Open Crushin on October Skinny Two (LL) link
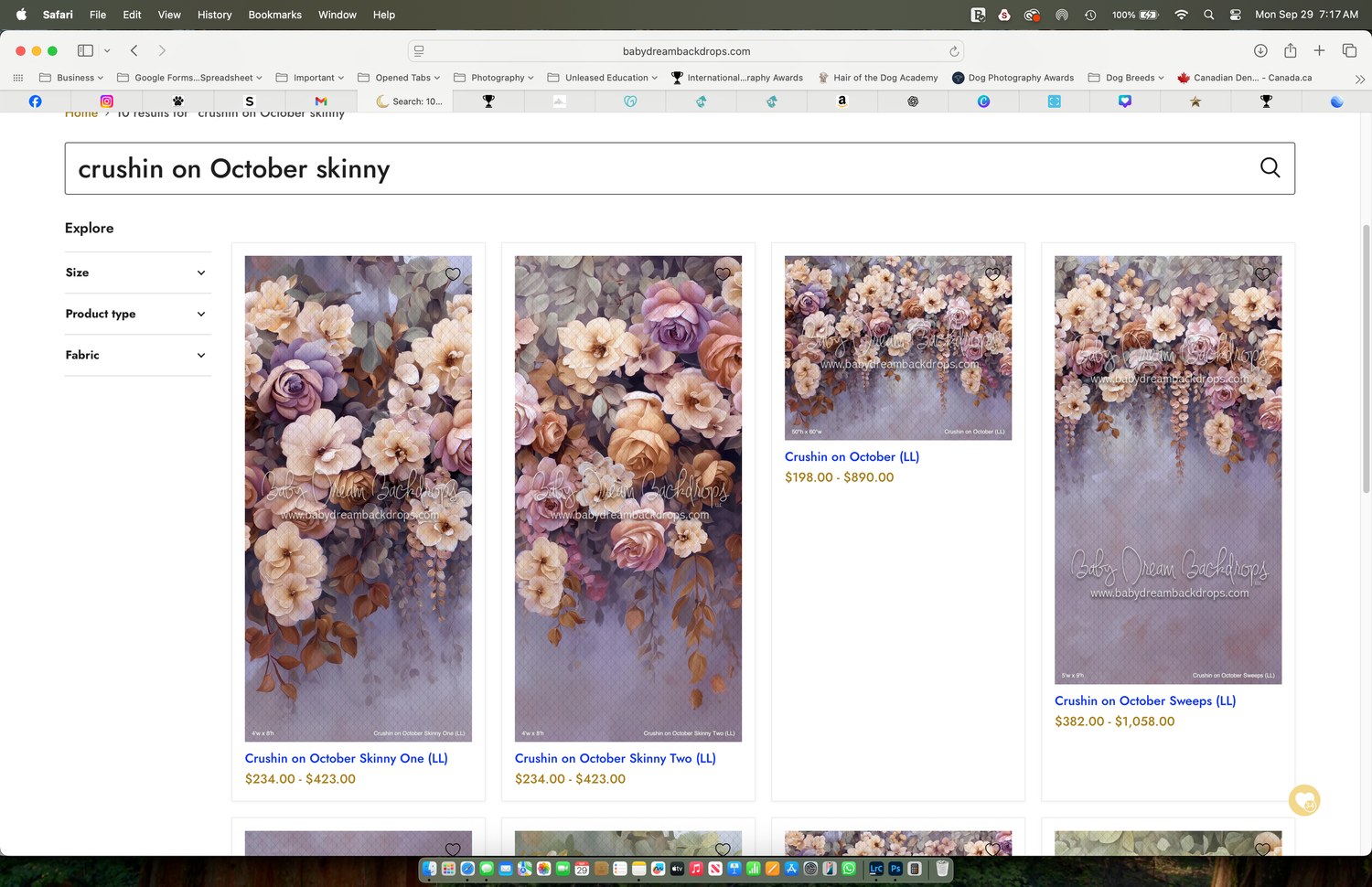 pos(616,758)
